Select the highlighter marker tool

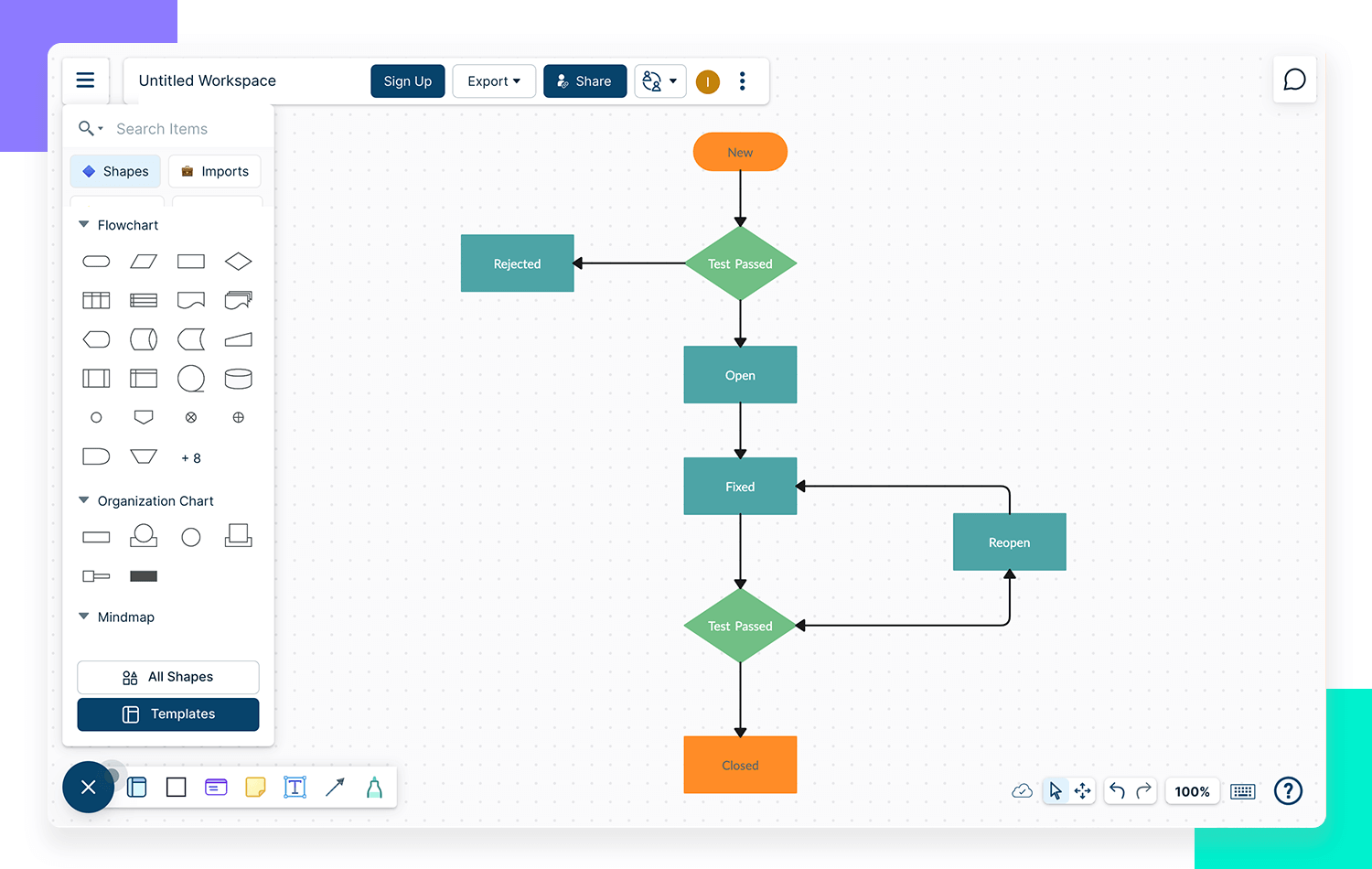point(374,787)
